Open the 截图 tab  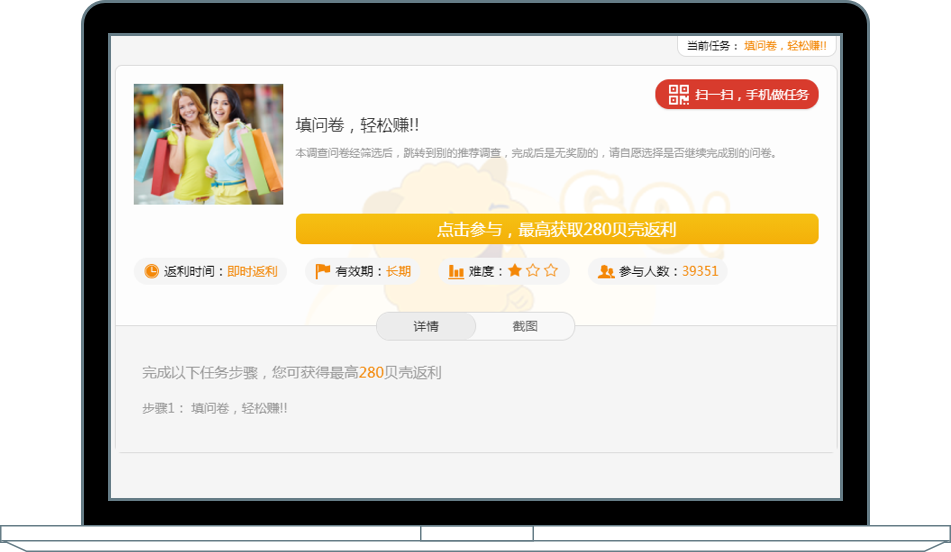click(x=525, y=326)
